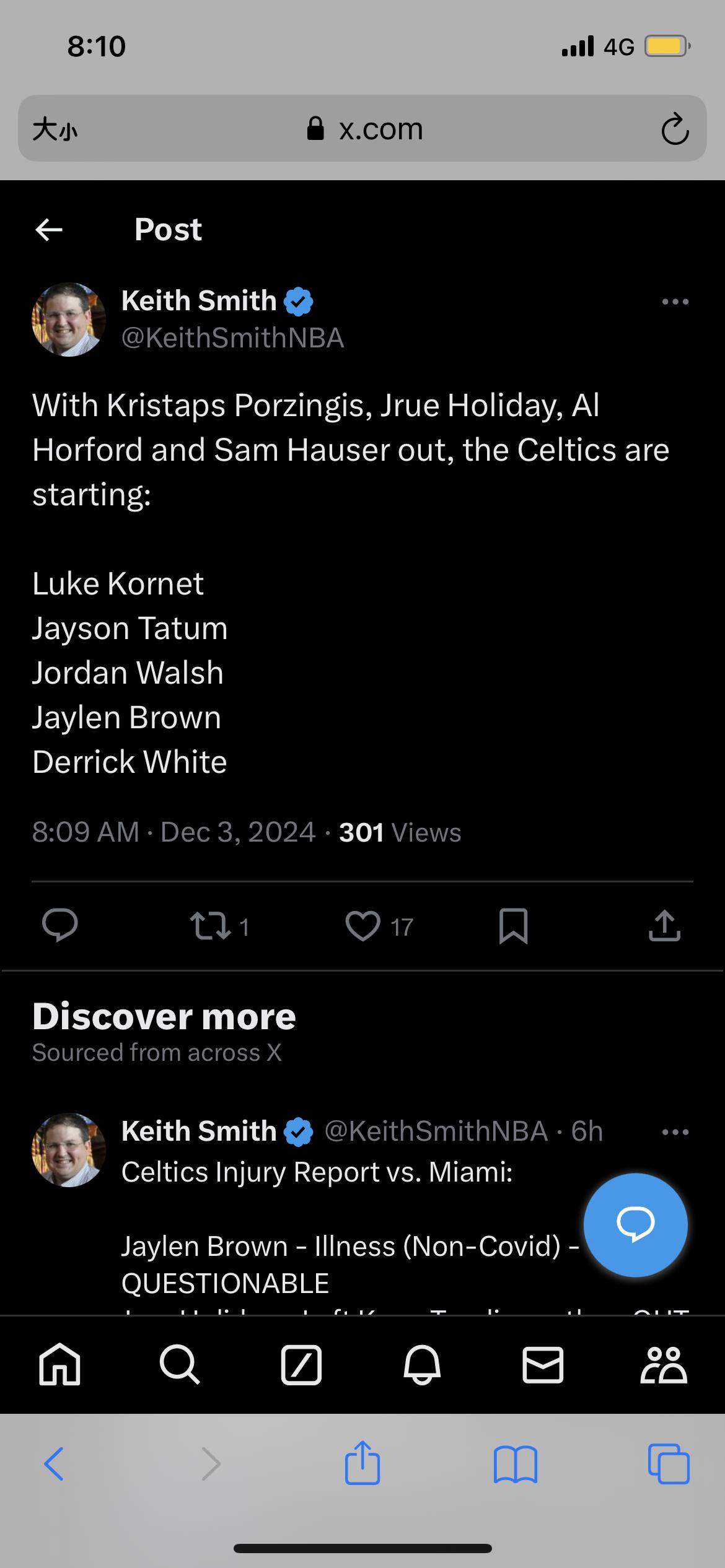Open Notifications with the bell icon

(422, 1365)
